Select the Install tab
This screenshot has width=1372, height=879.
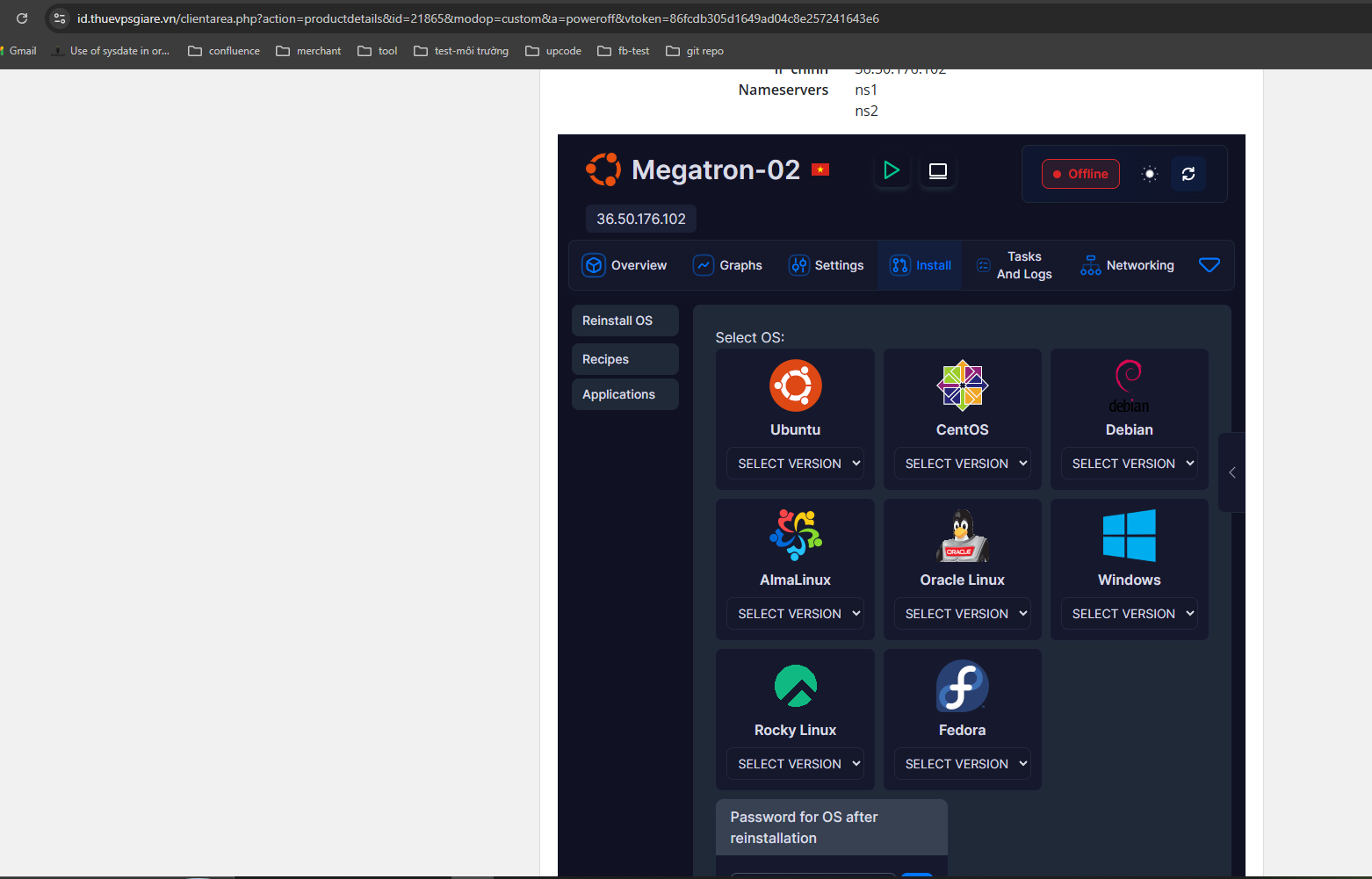[921, 265]
